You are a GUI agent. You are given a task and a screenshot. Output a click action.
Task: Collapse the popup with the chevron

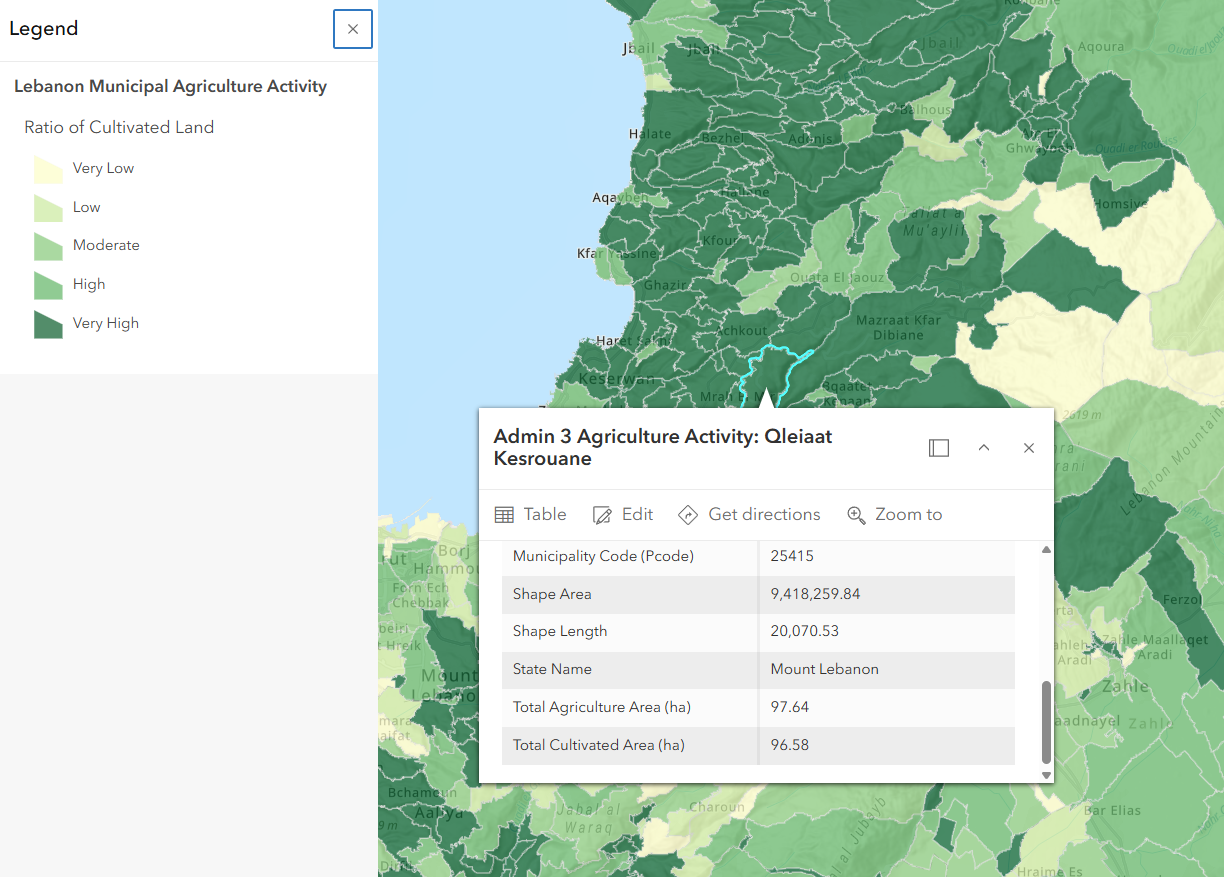(x=984, y=448)
